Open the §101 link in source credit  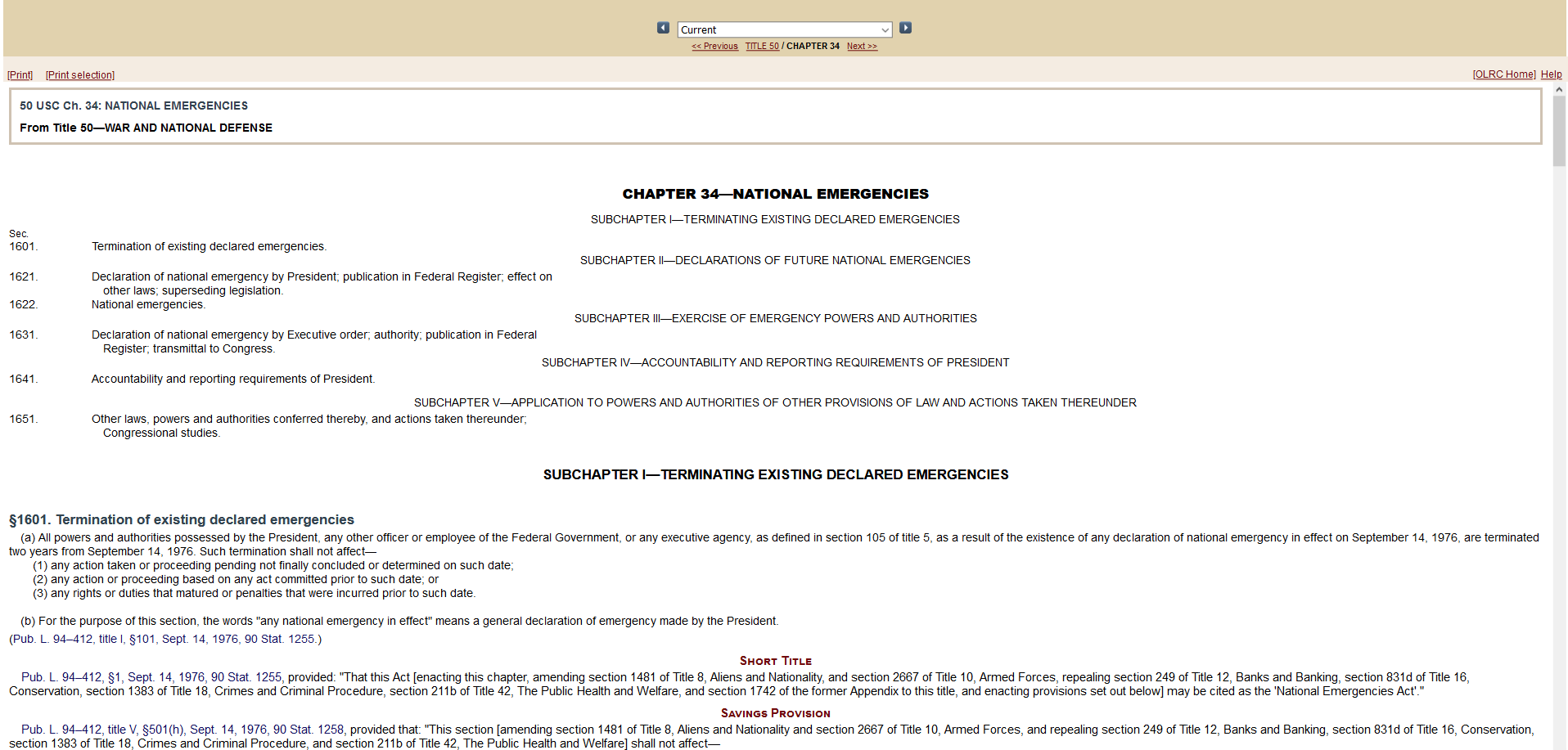[x=142, y=639]
